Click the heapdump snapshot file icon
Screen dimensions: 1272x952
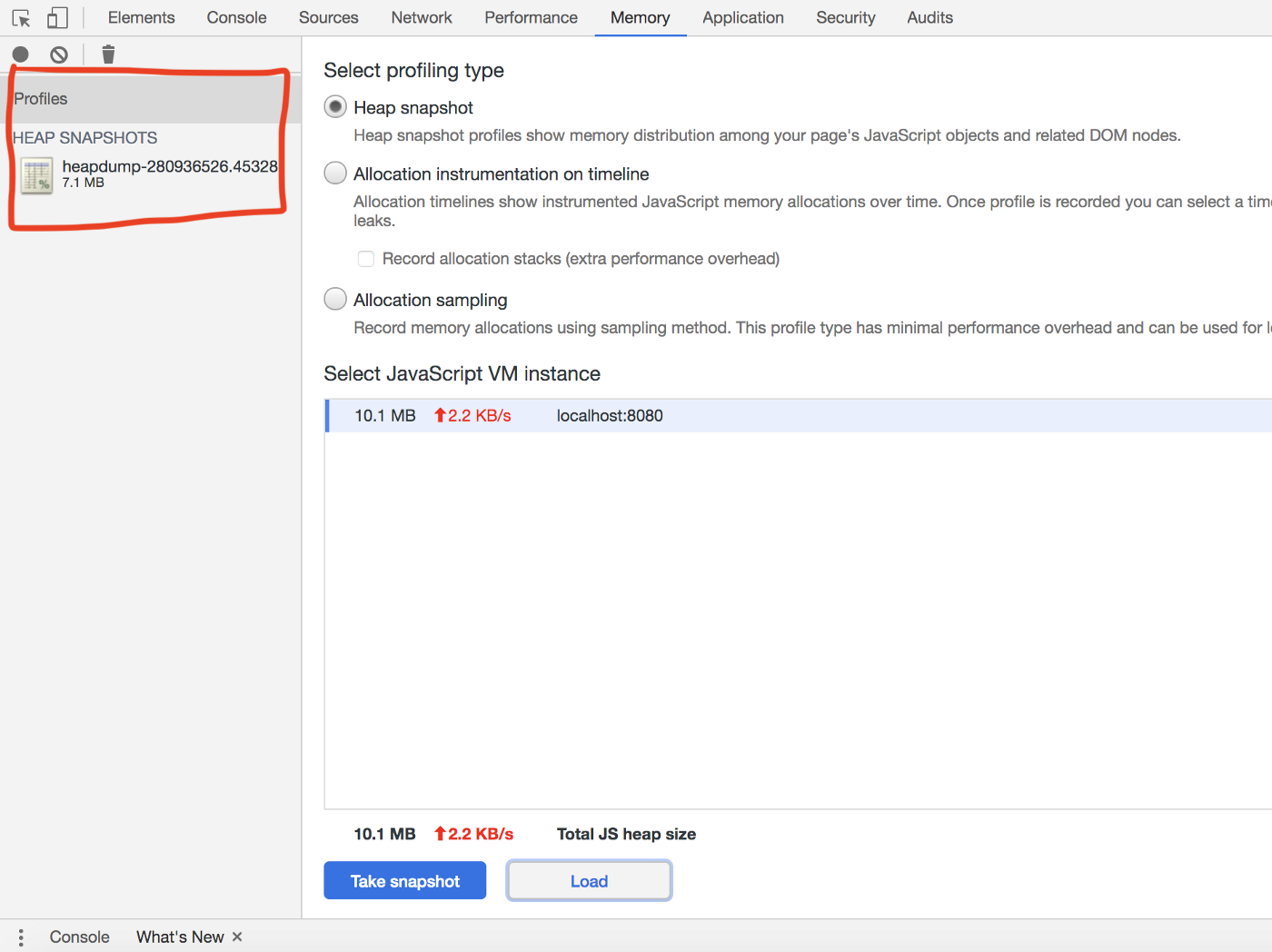(x=37, y=175)
